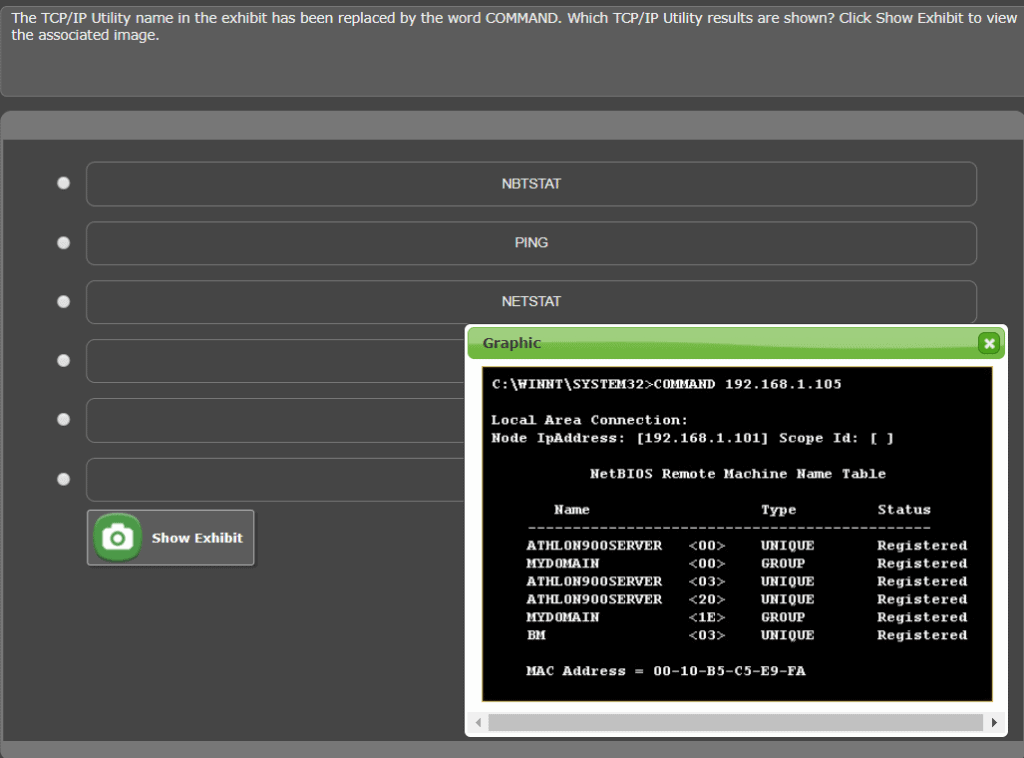Click the Node IpAddress line
This screenshot has width=1024, height=758.
coord(692,437)
